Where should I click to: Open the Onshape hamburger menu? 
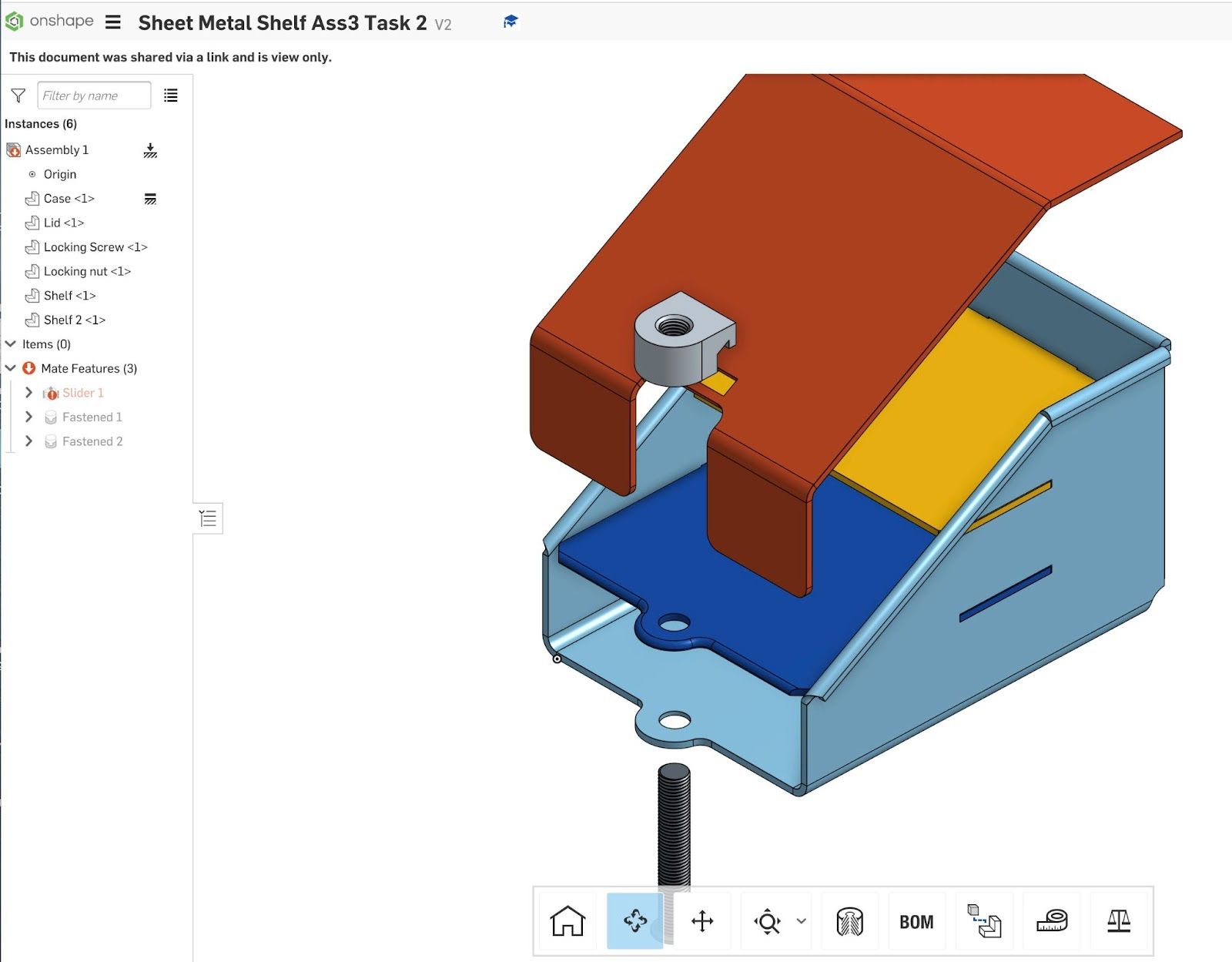pos(113,22)
